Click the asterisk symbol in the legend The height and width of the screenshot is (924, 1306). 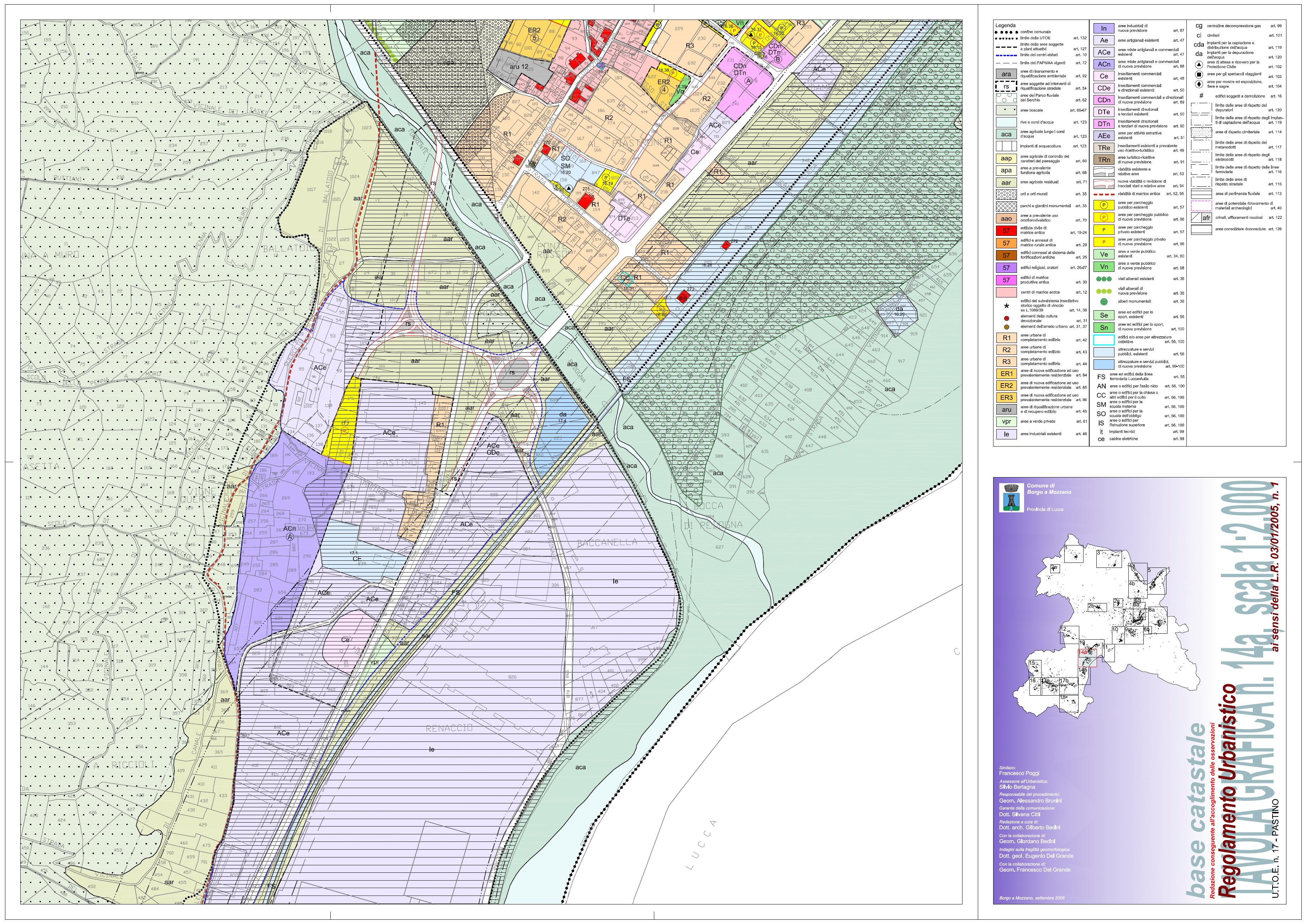click(1006, 306)
